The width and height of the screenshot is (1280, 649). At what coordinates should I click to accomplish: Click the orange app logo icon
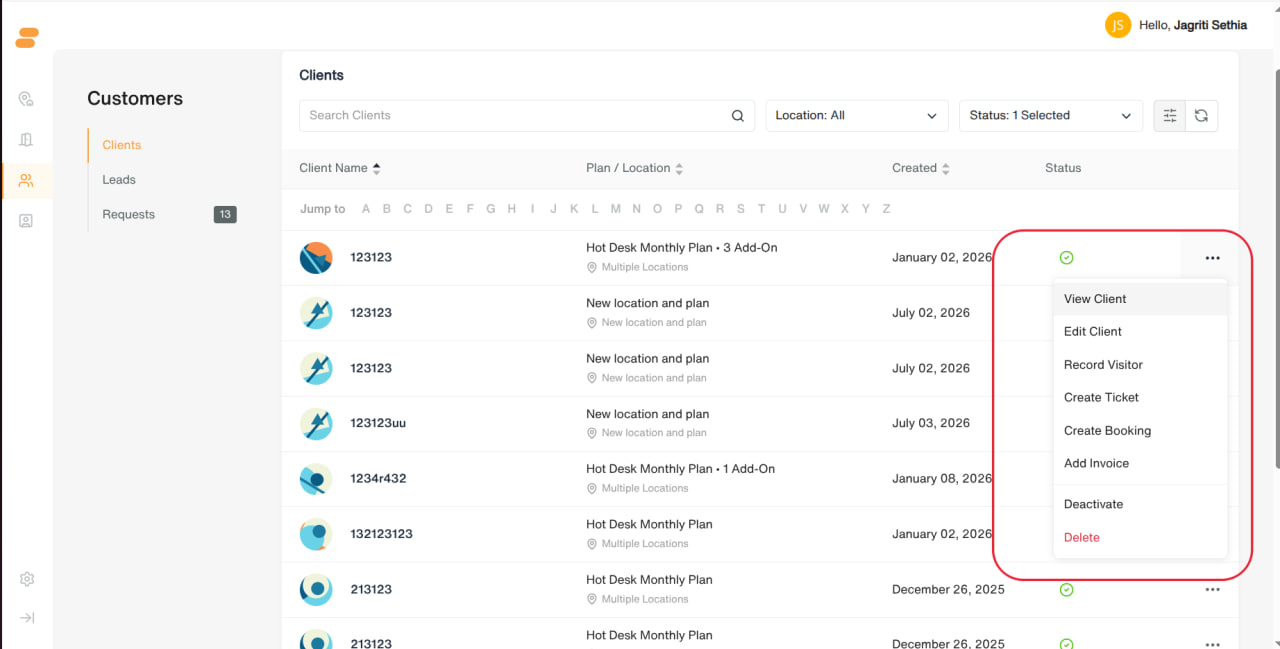(27, 38)
